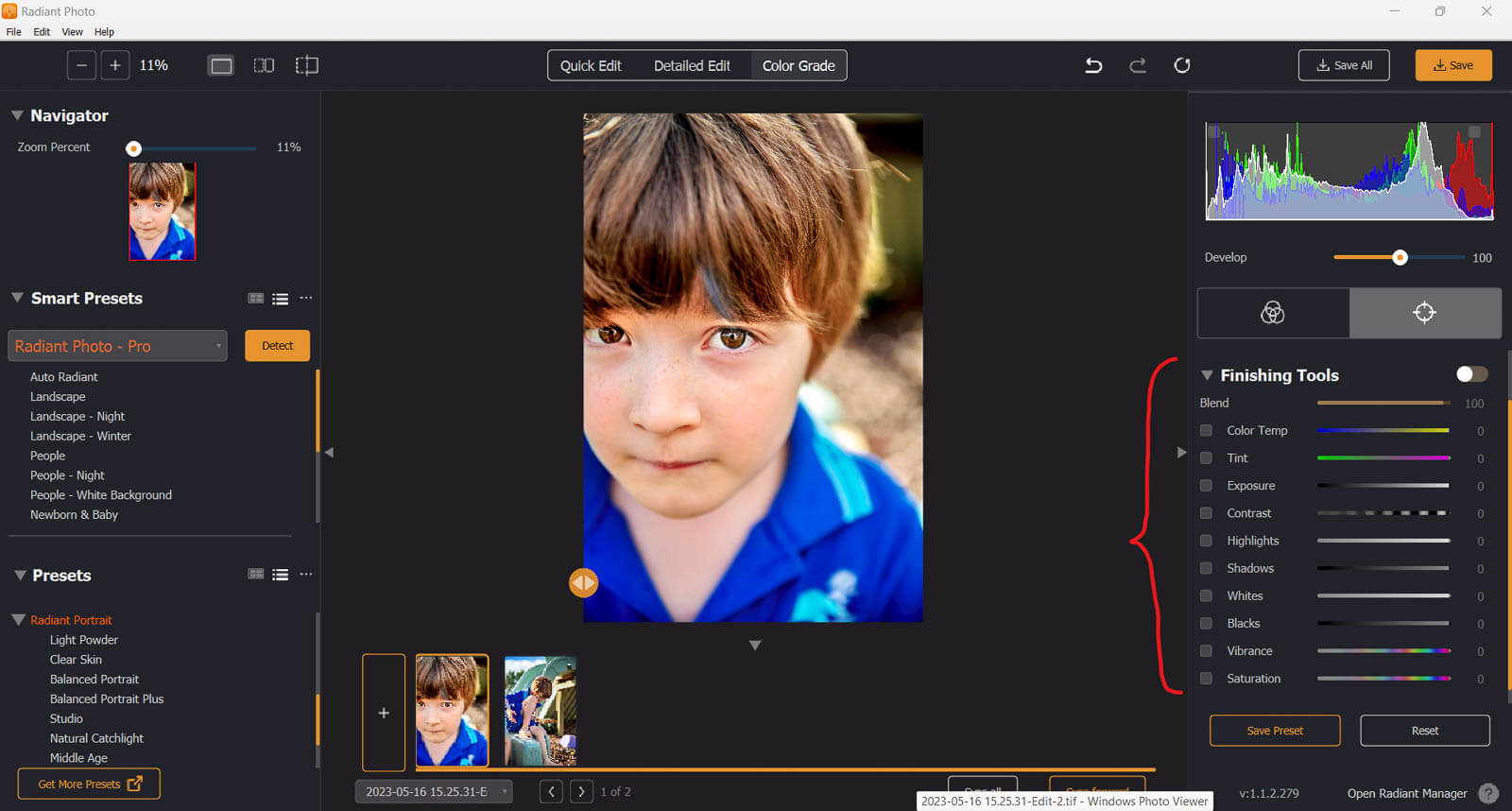Open the Radiant Photo - Pro dropdown
The image size is (1512, 811).
coord(117,346)
